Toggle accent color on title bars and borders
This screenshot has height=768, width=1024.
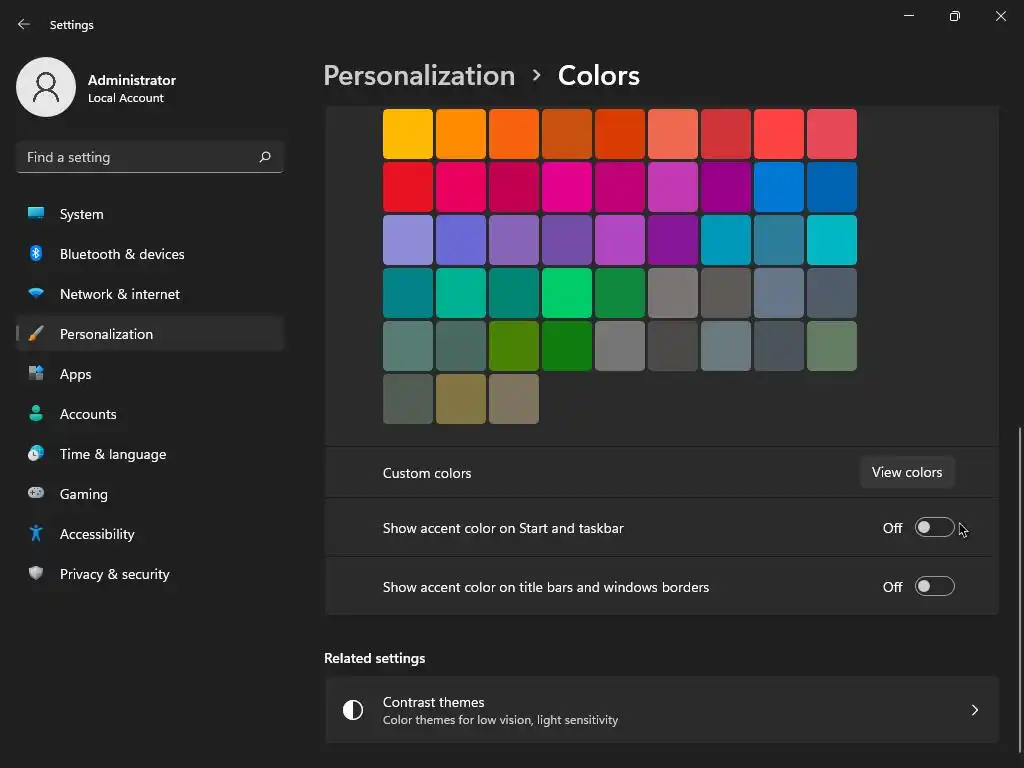(934, 587)
